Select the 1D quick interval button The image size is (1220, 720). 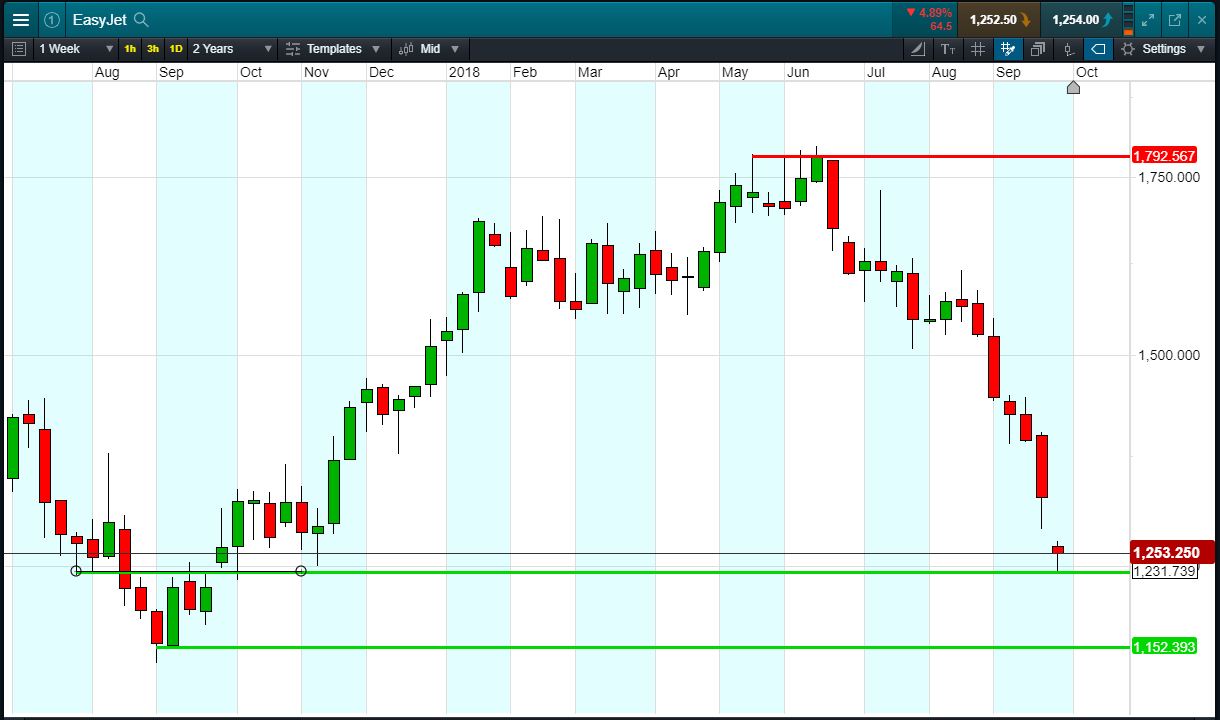[176, 49]
